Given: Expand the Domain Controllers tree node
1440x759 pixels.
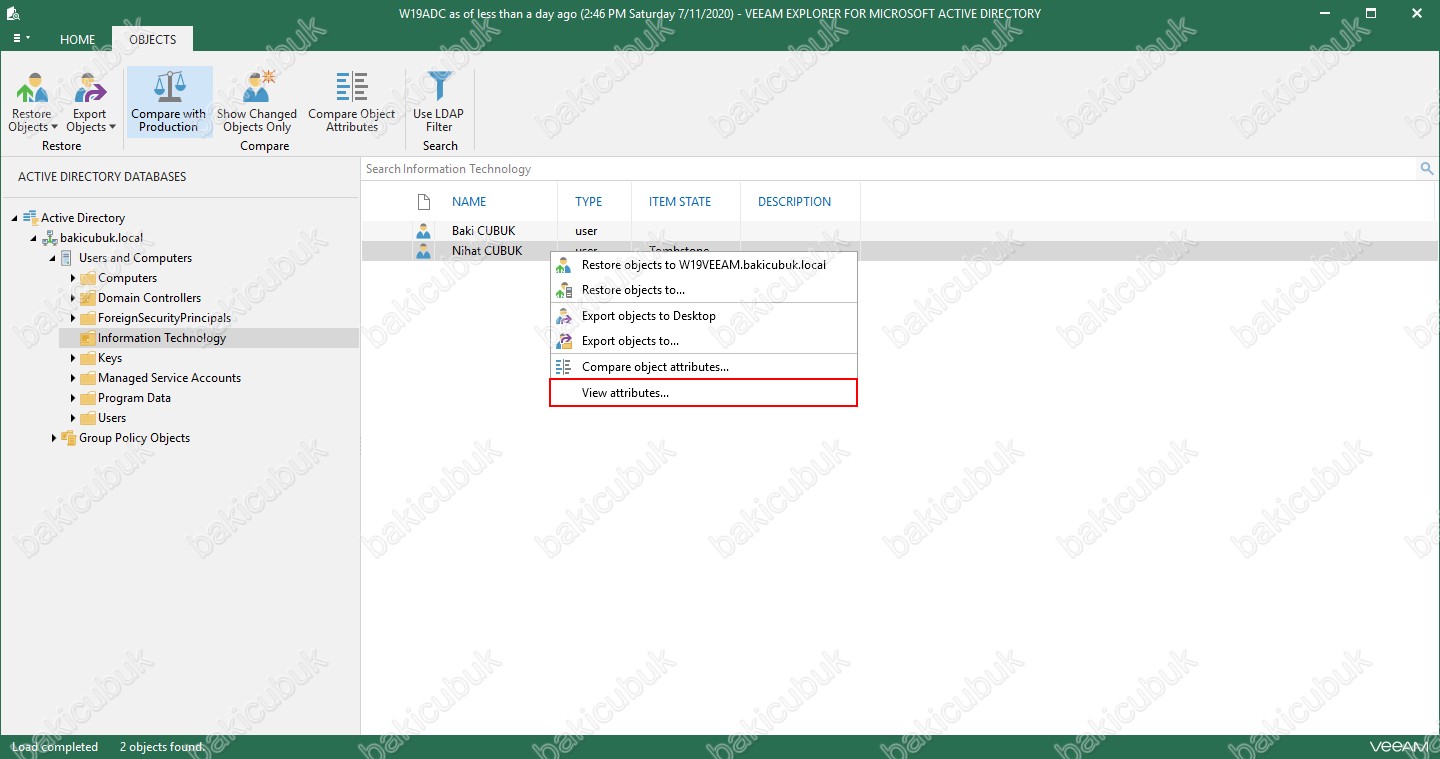Looking at the screenshot, I should click(73, 298).
